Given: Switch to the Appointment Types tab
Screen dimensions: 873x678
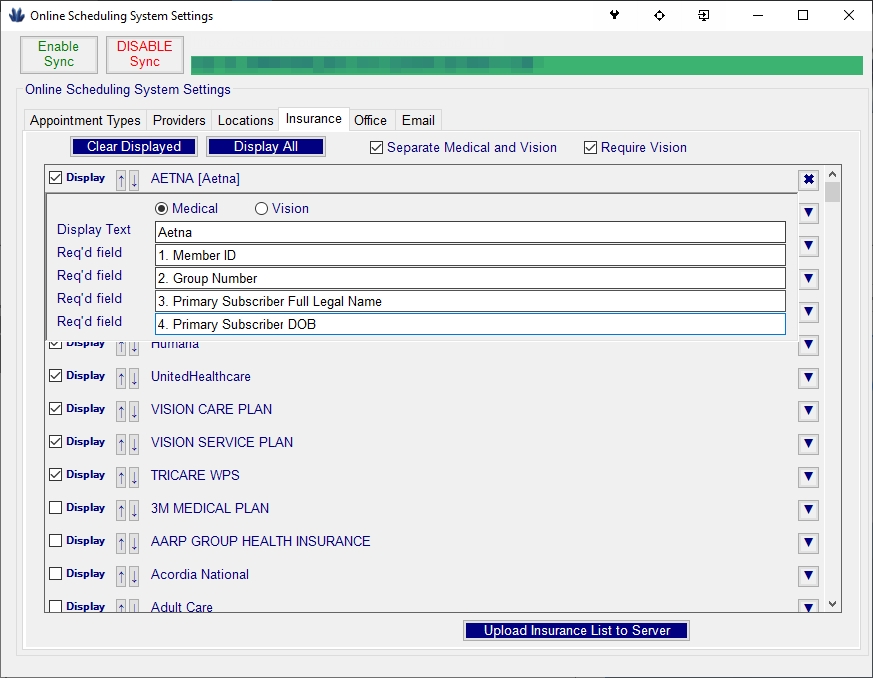Looking at the screenshot, I should (x=85, y=120).
